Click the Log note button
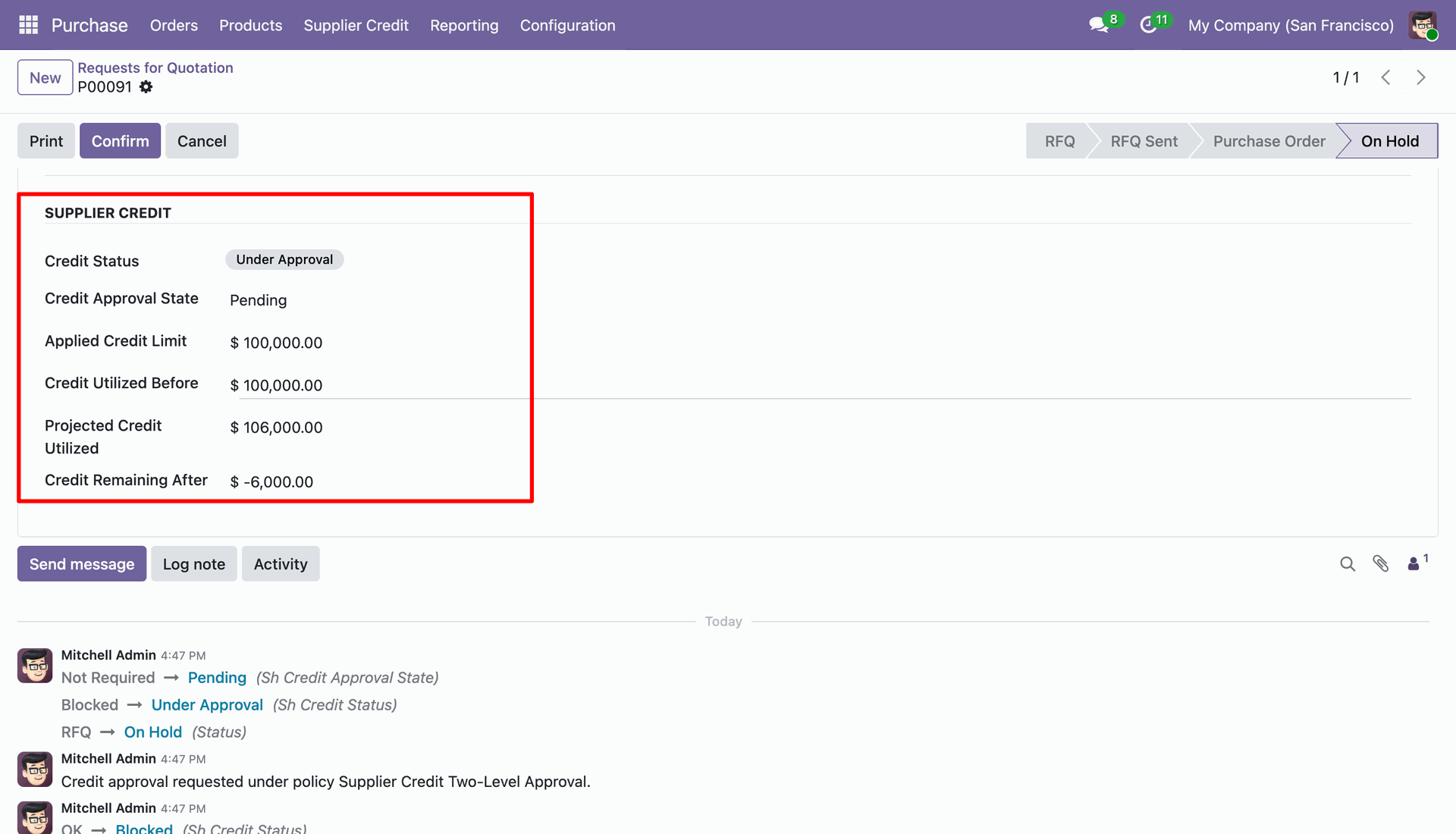1456x834 pixels. pos(194,564)
